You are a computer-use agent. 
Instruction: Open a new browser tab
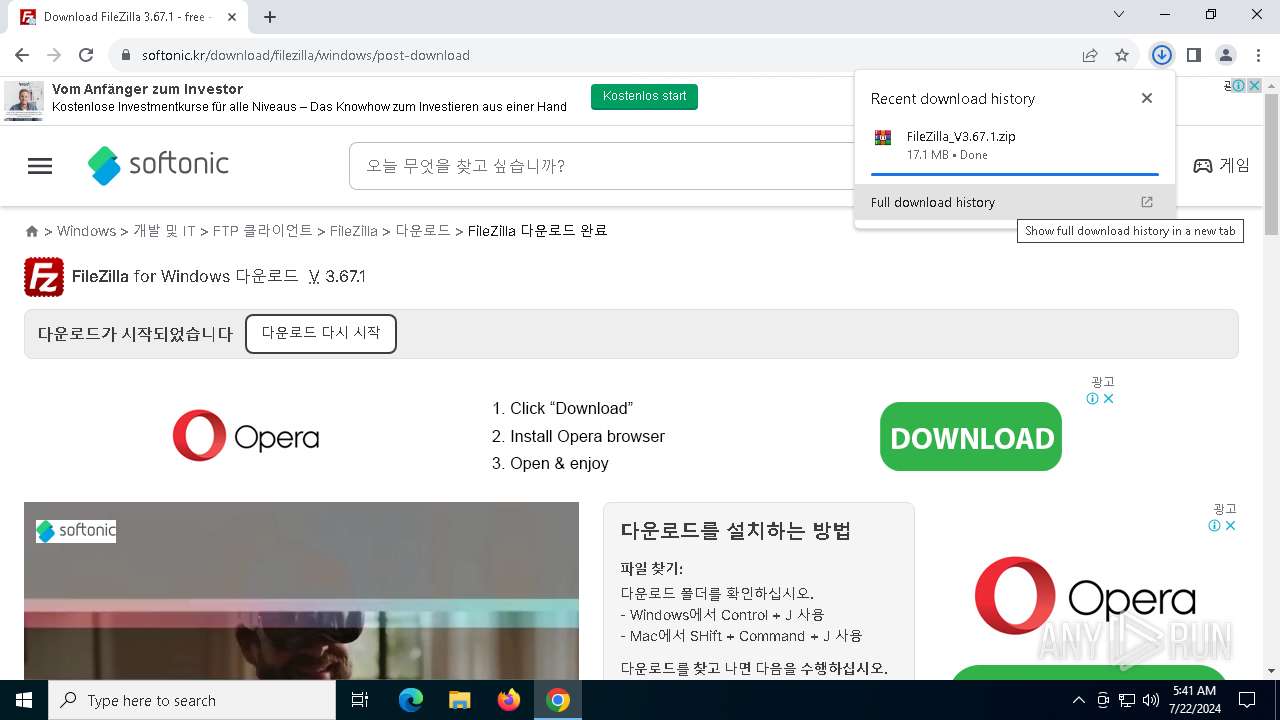(x=270, y=17)
